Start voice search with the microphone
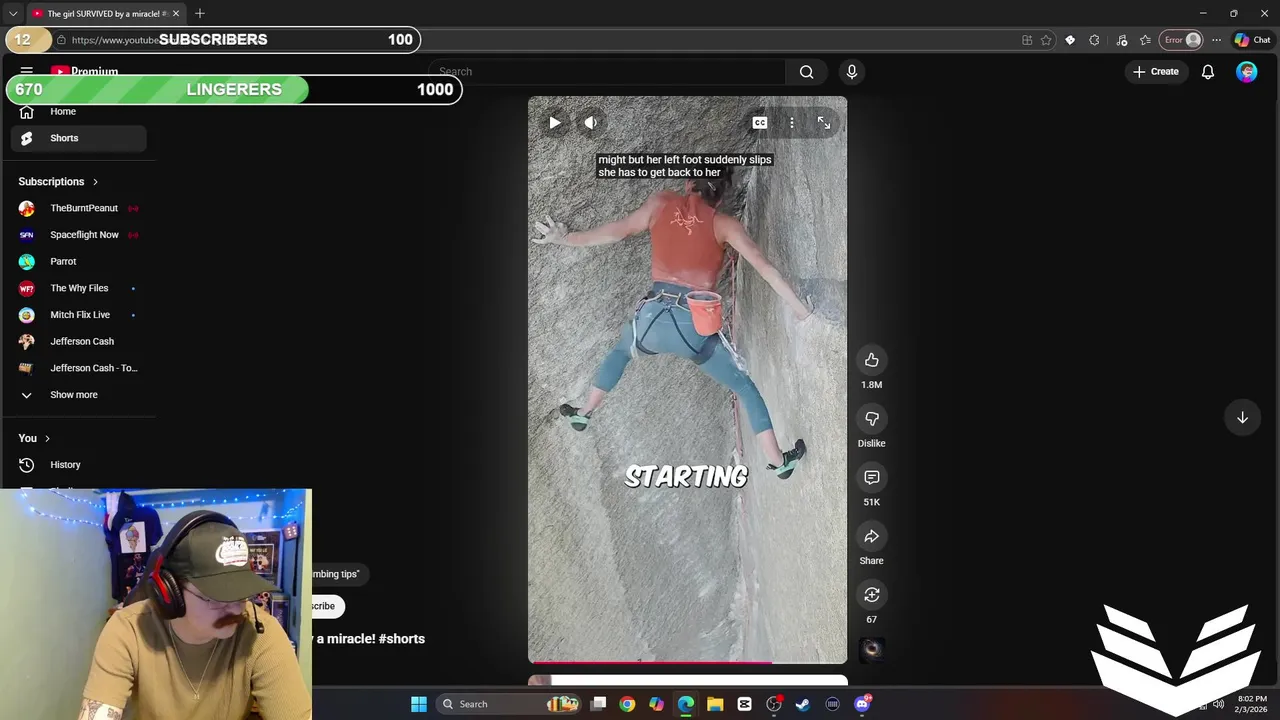Screen dimensions: 1280x720 [x=852, y=72]
